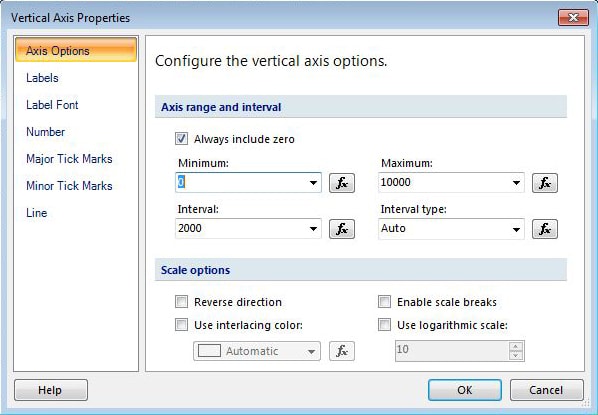The image size is (598, 415).
Task: Open the Major Tick Marks page
Action: click(69, 159)
